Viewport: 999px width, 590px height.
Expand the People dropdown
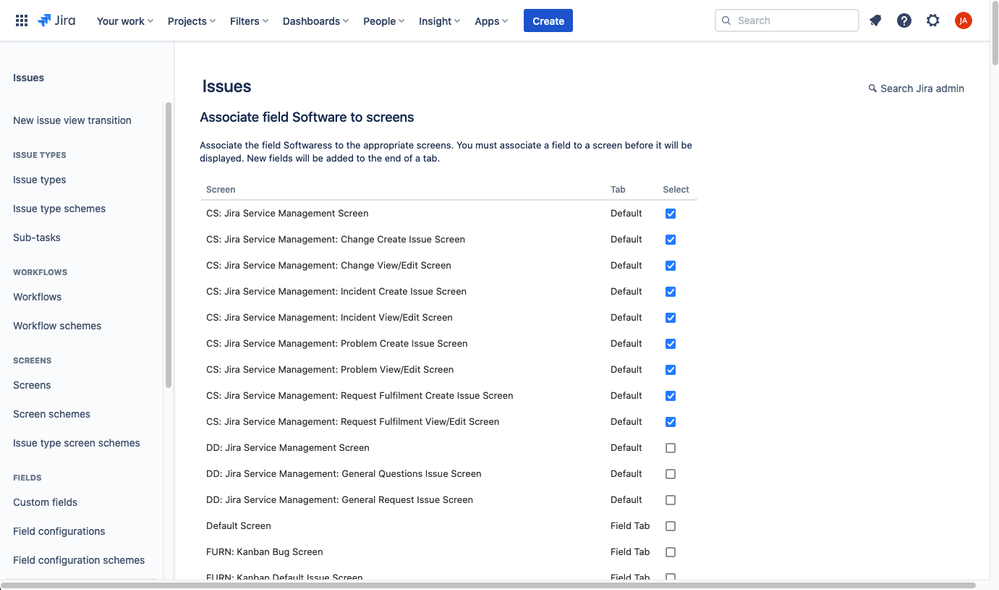[x=384, y=21]
